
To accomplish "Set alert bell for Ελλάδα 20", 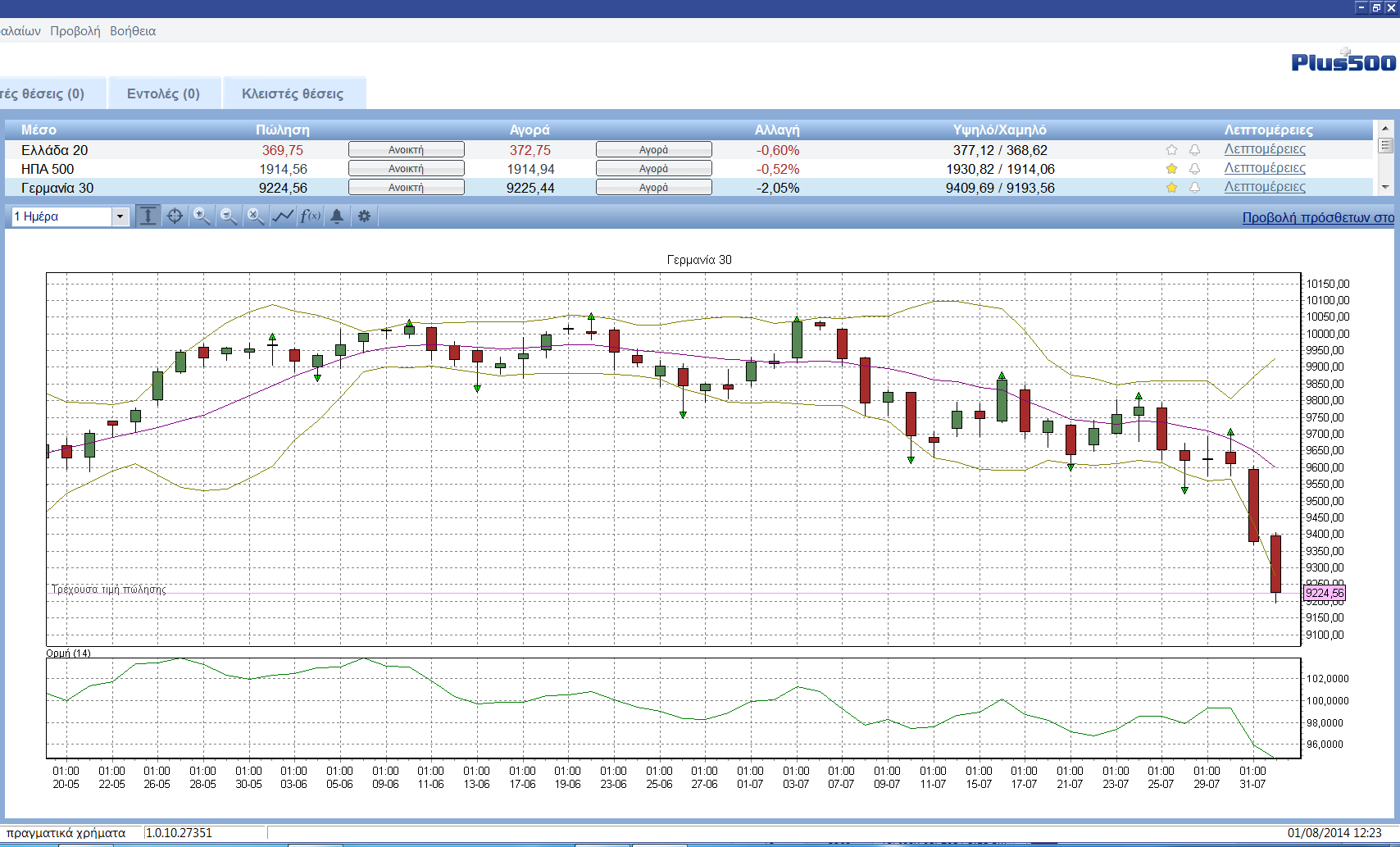I will click(1194, 150).
